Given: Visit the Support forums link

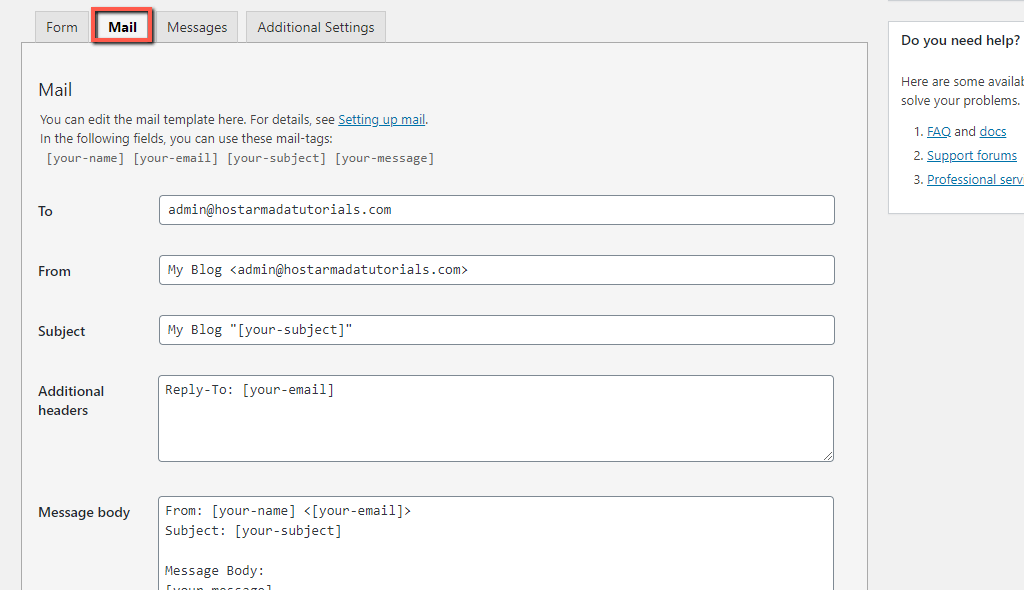Looking at the screenshot, I should (x=972, y=156).
